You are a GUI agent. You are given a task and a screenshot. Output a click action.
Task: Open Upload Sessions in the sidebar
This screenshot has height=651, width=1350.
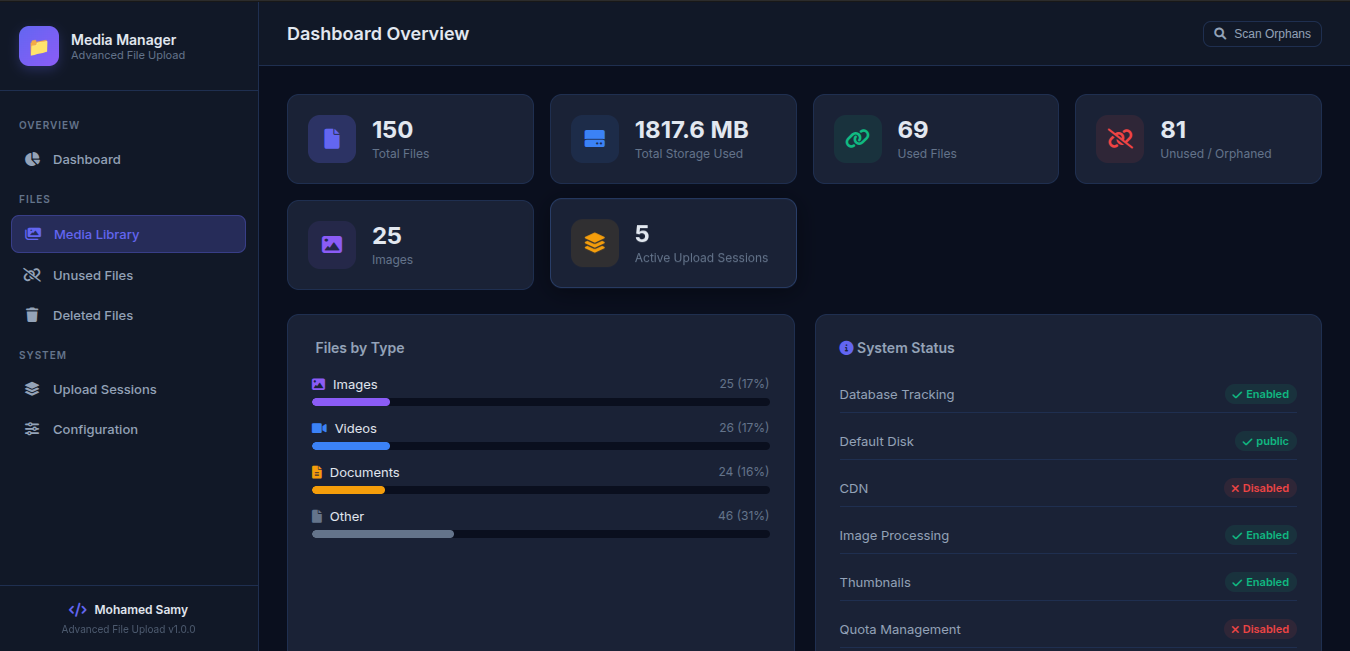pos(128,389)
